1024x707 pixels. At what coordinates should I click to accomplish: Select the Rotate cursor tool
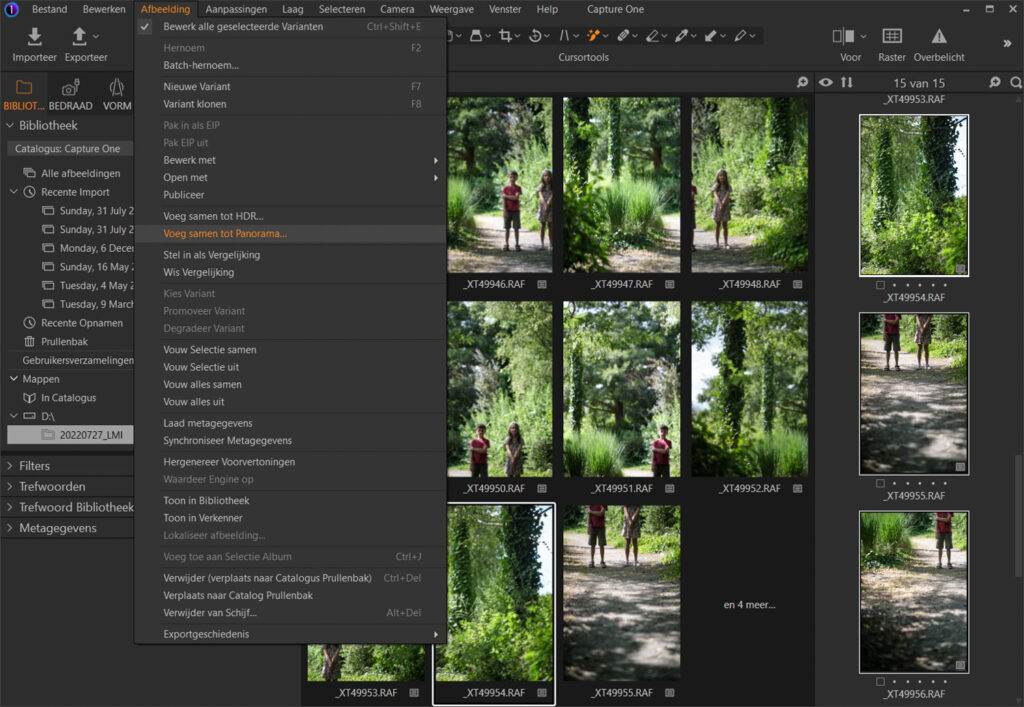tap(535, 36)
